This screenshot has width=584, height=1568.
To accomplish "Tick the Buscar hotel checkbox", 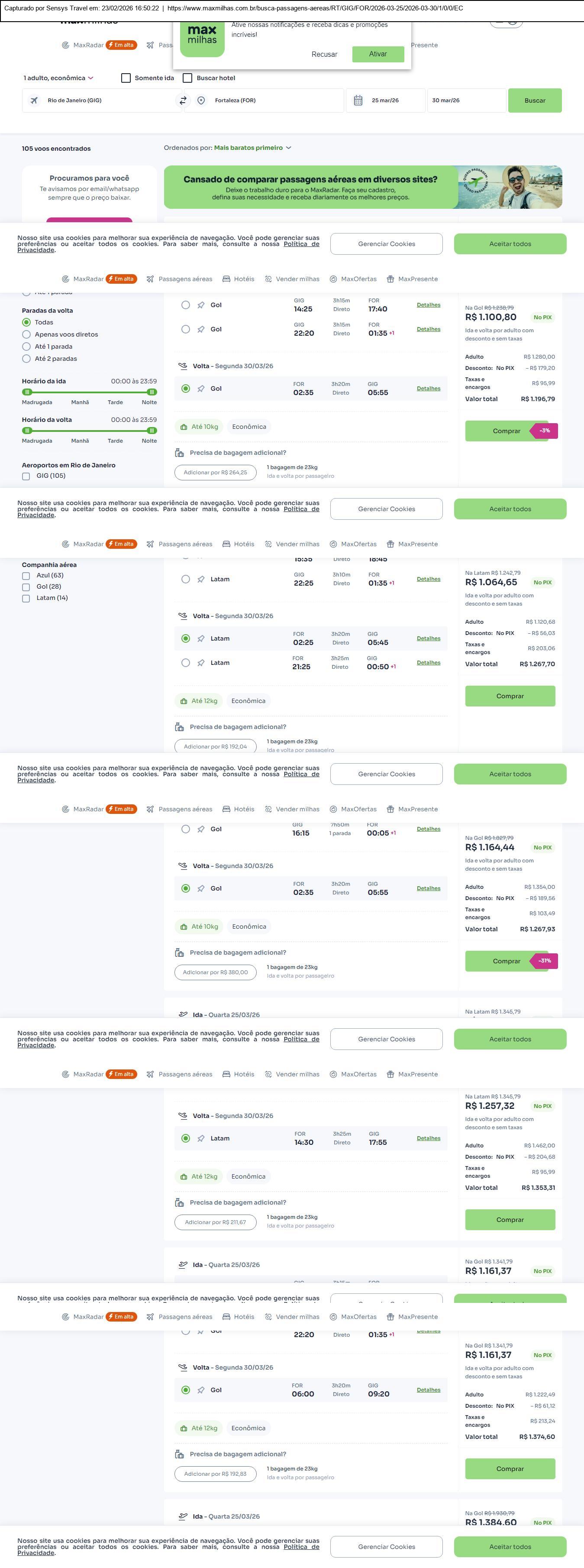I will coord(188,78).
